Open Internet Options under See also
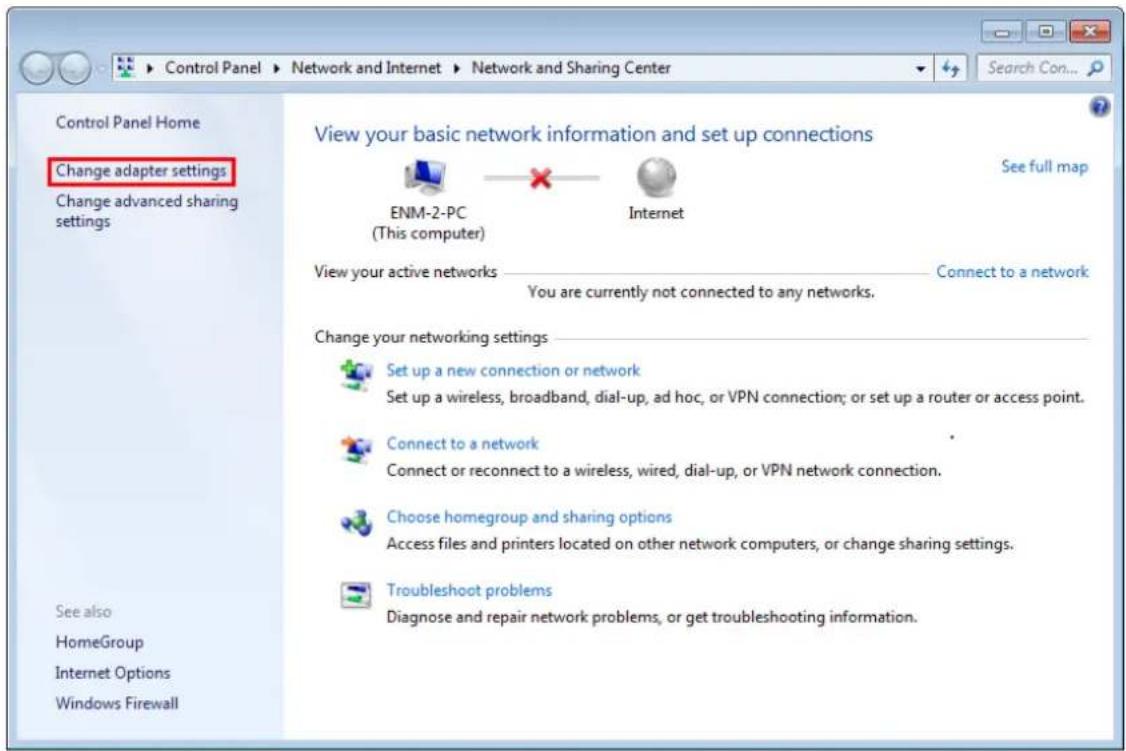This screenshot has height=751, width=1126. tap(113, 673)
